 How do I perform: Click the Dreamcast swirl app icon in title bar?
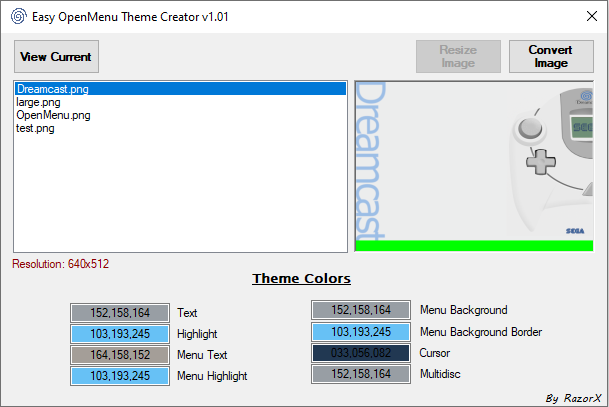click(19, 17)
